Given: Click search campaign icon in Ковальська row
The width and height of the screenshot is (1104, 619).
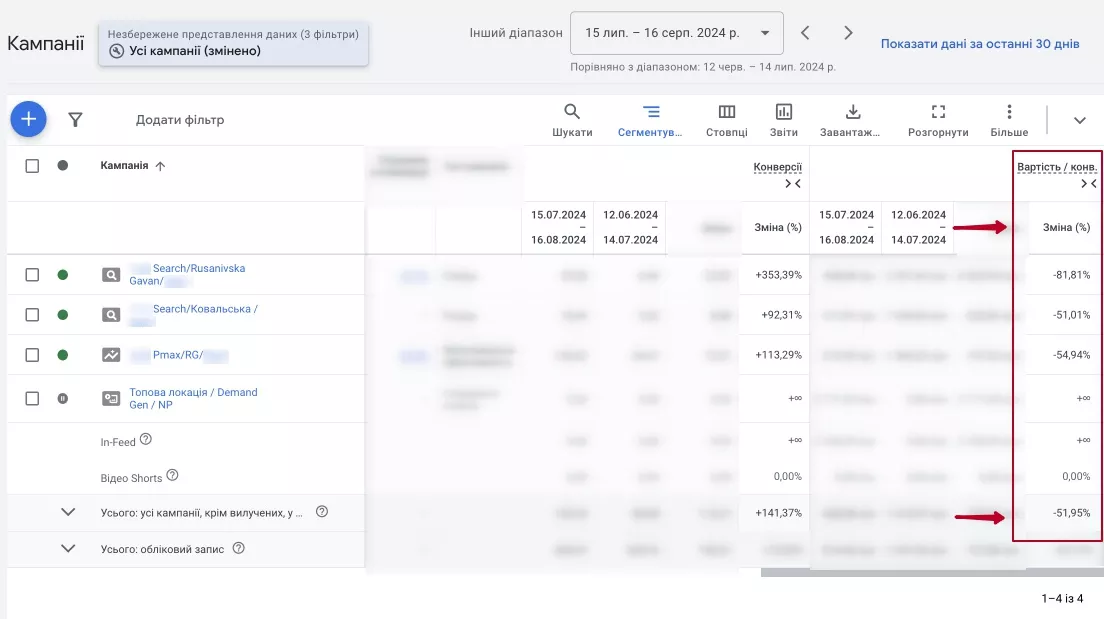Looking at the screenshot, I should 111,315.
